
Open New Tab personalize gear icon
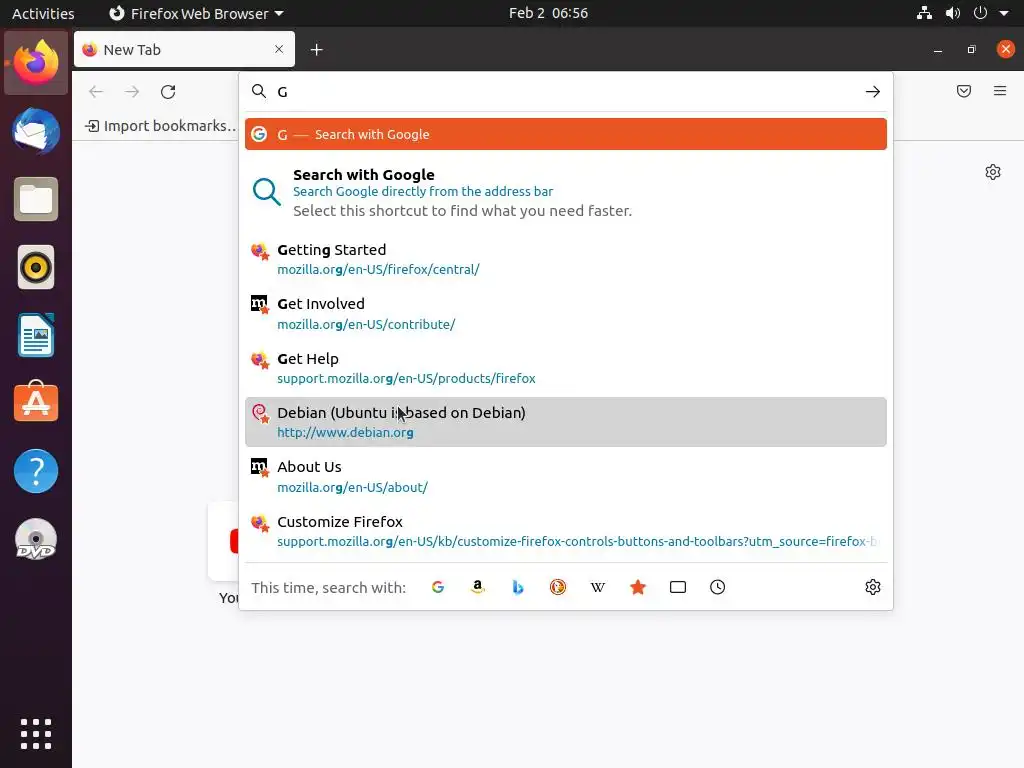993,172
